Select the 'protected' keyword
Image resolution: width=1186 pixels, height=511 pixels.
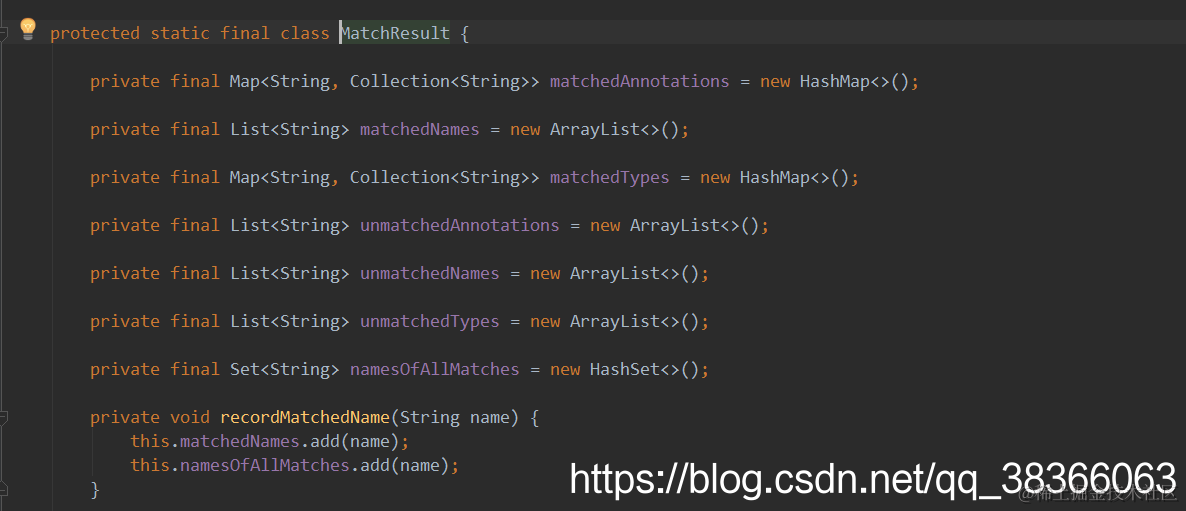[95, 33]
